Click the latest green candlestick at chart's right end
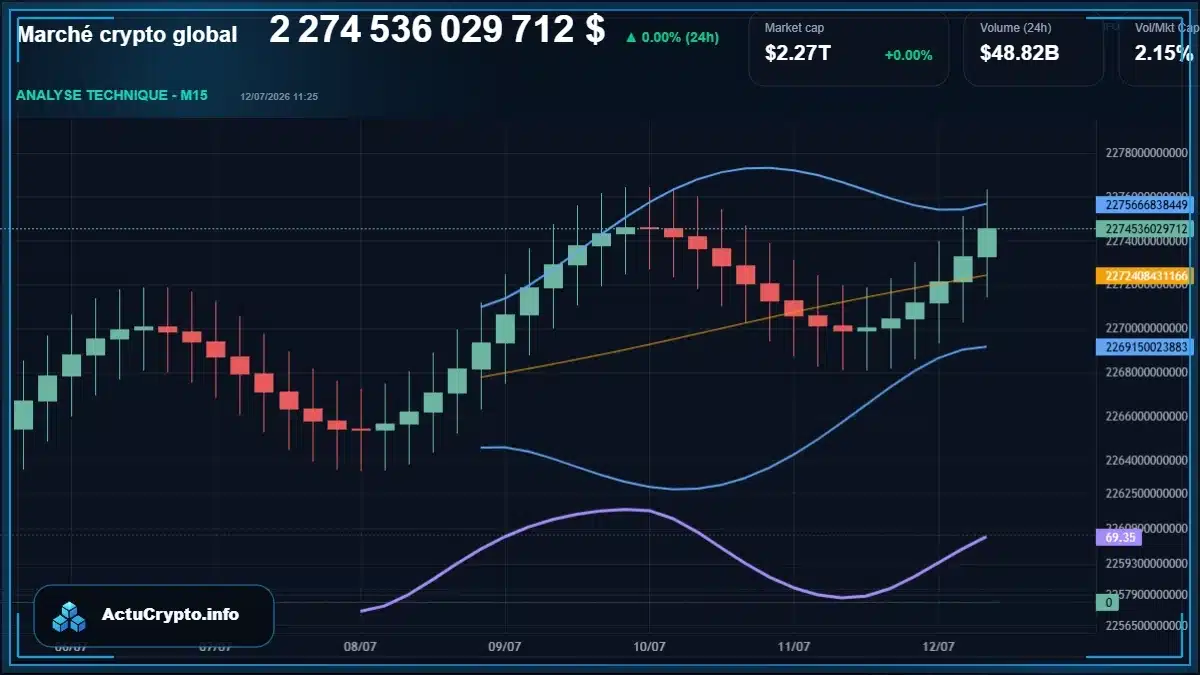1200x675 pixels. (x=987, y=242)
